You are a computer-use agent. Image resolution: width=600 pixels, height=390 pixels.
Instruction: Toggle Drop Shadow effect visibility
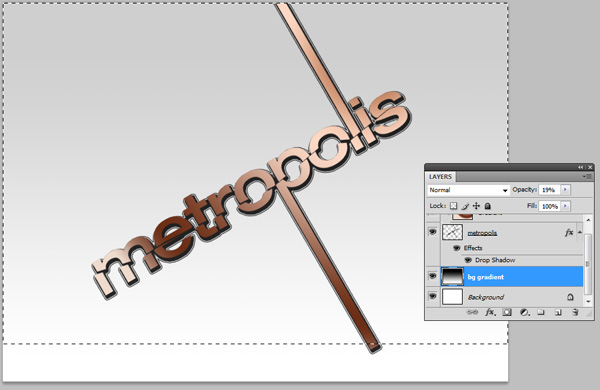[468, 260]
